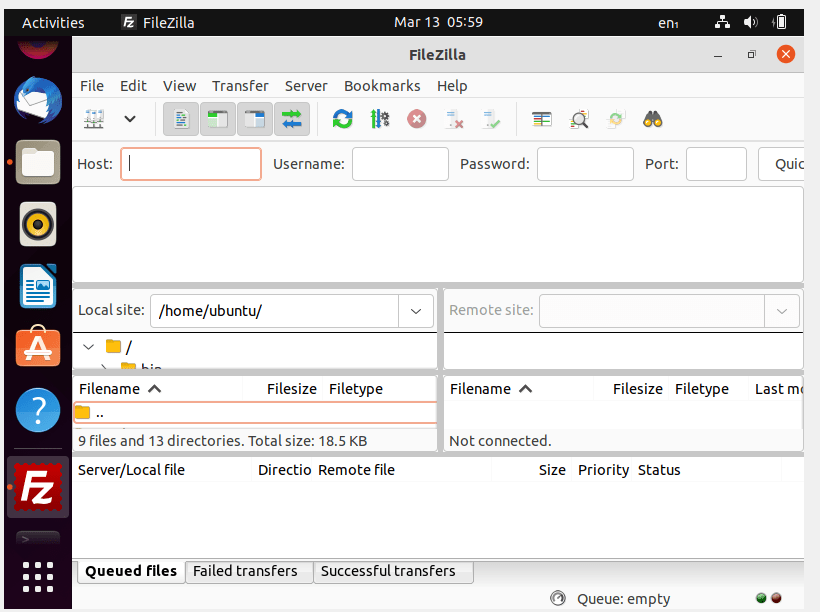Switch to the Queued files tab

(131, 571)
